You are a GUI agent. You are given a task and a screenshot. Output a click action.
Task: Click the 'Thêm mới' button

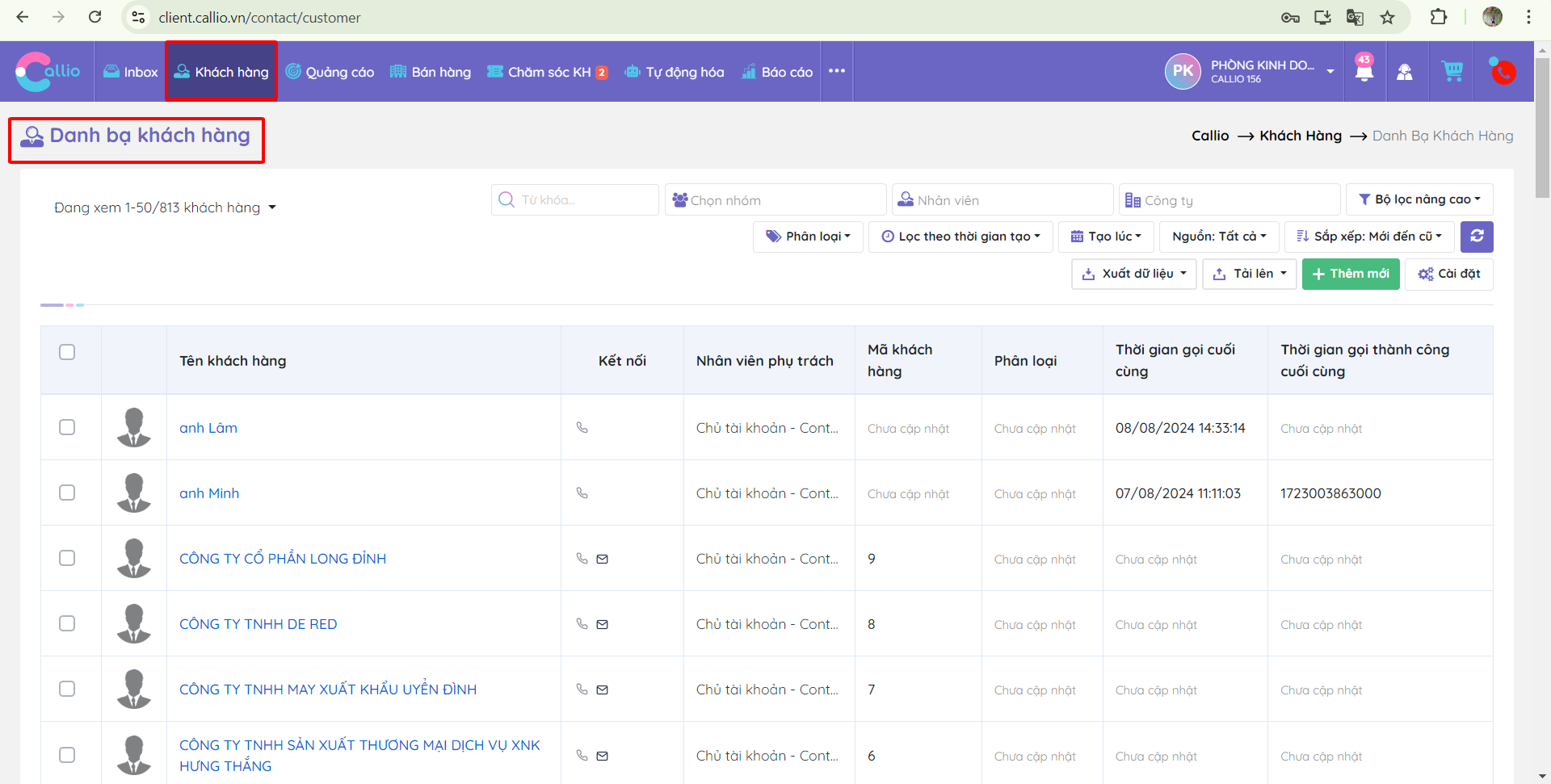1351,274
